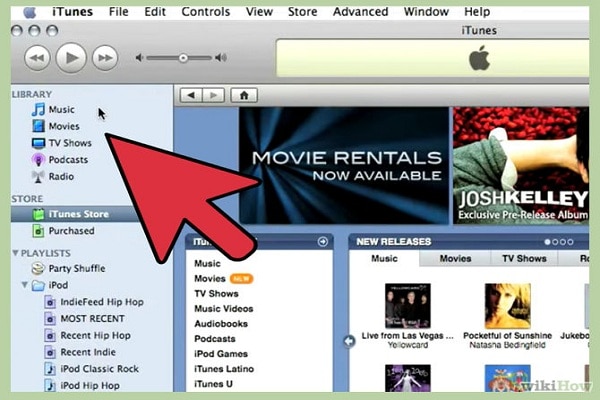
Task: Click the iPod folder icon
Action: [38, 286]
